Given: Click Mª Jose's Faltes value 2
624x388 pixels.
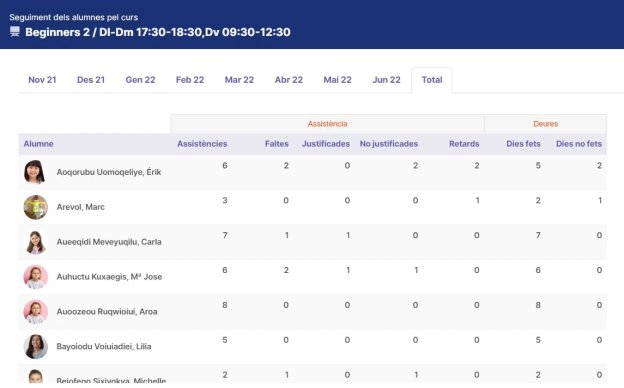Looking at the screenshot, I should tap(286, 270).
